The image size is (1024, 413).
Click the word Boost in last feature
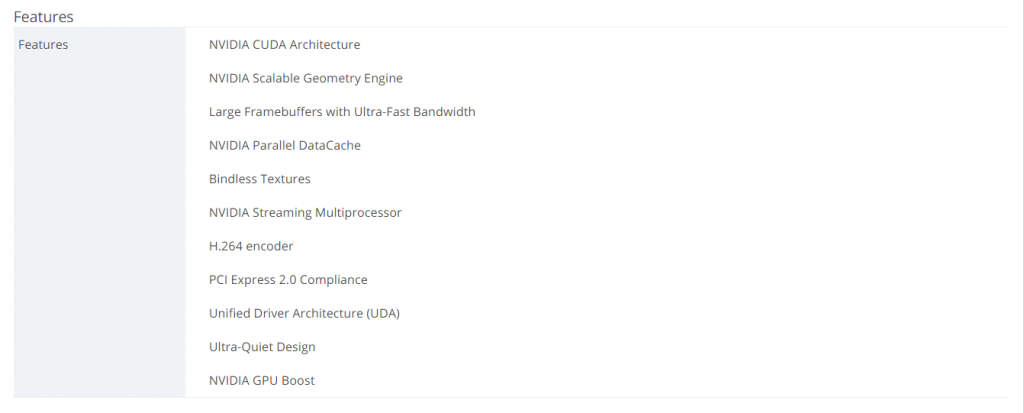coord(298,380)
